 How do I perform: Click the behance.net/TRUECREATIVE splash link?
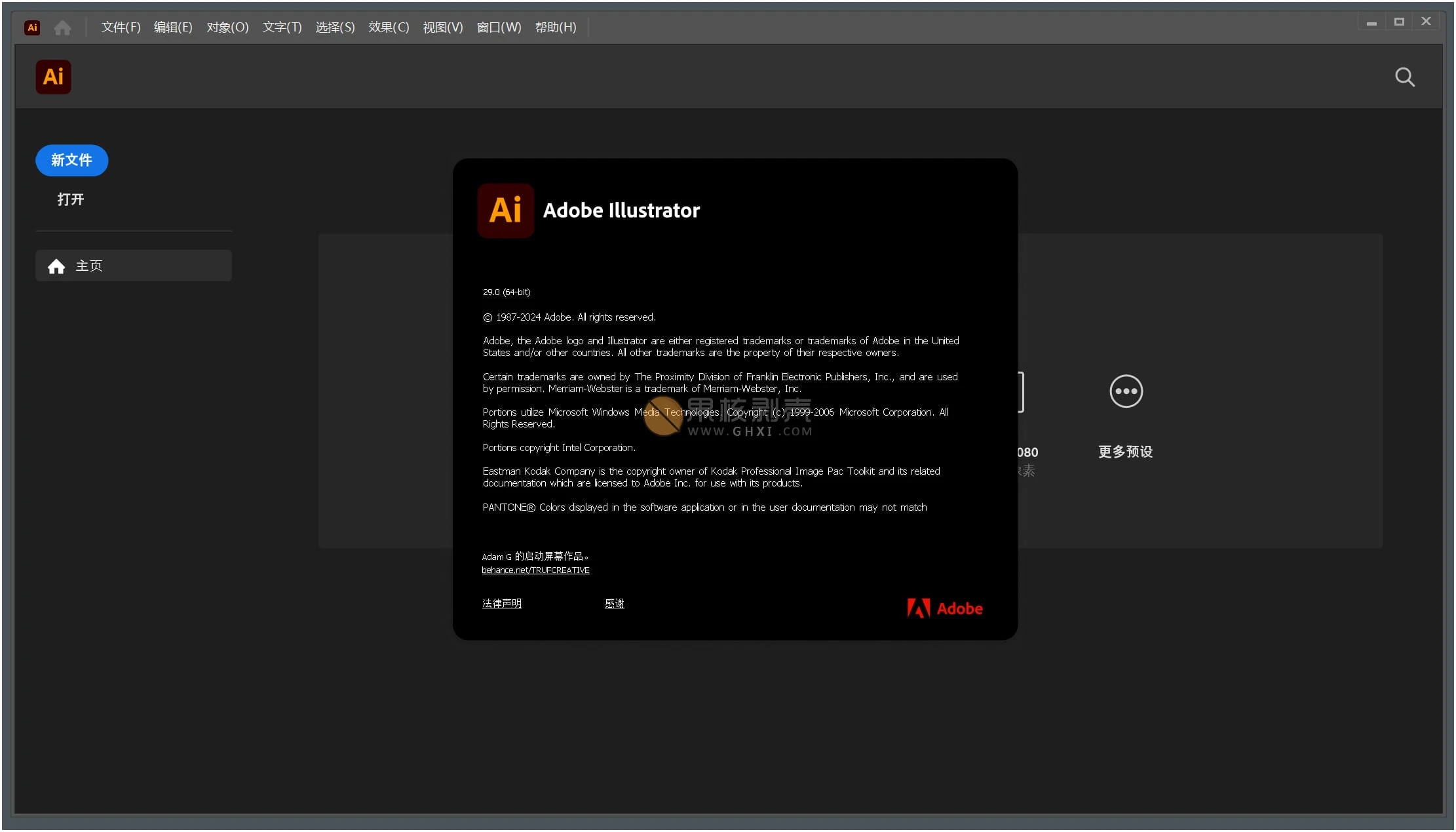tap(535, 570)
